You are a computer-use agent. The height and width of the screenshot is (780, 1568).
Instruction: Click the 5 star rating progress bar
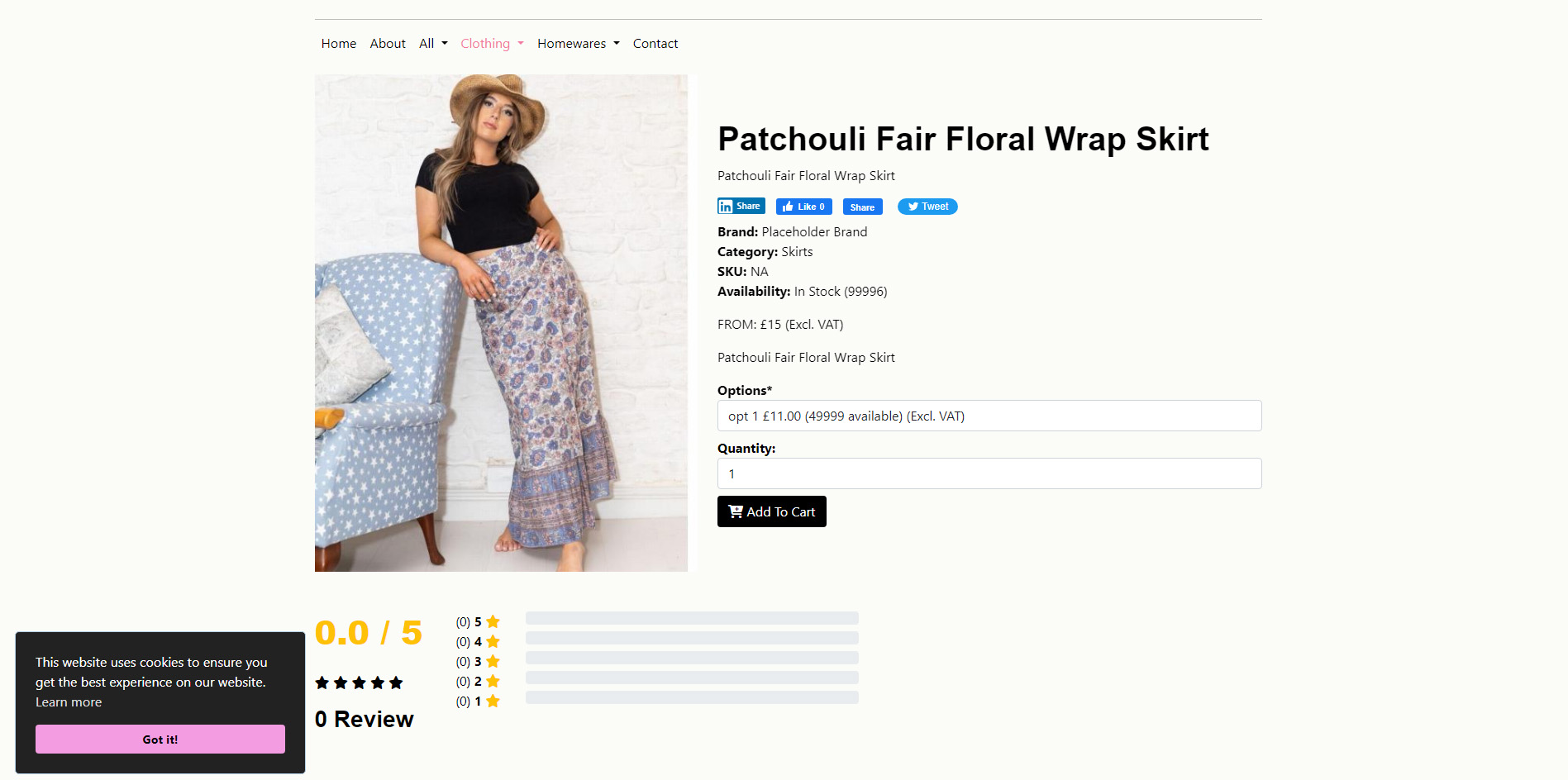692,618
